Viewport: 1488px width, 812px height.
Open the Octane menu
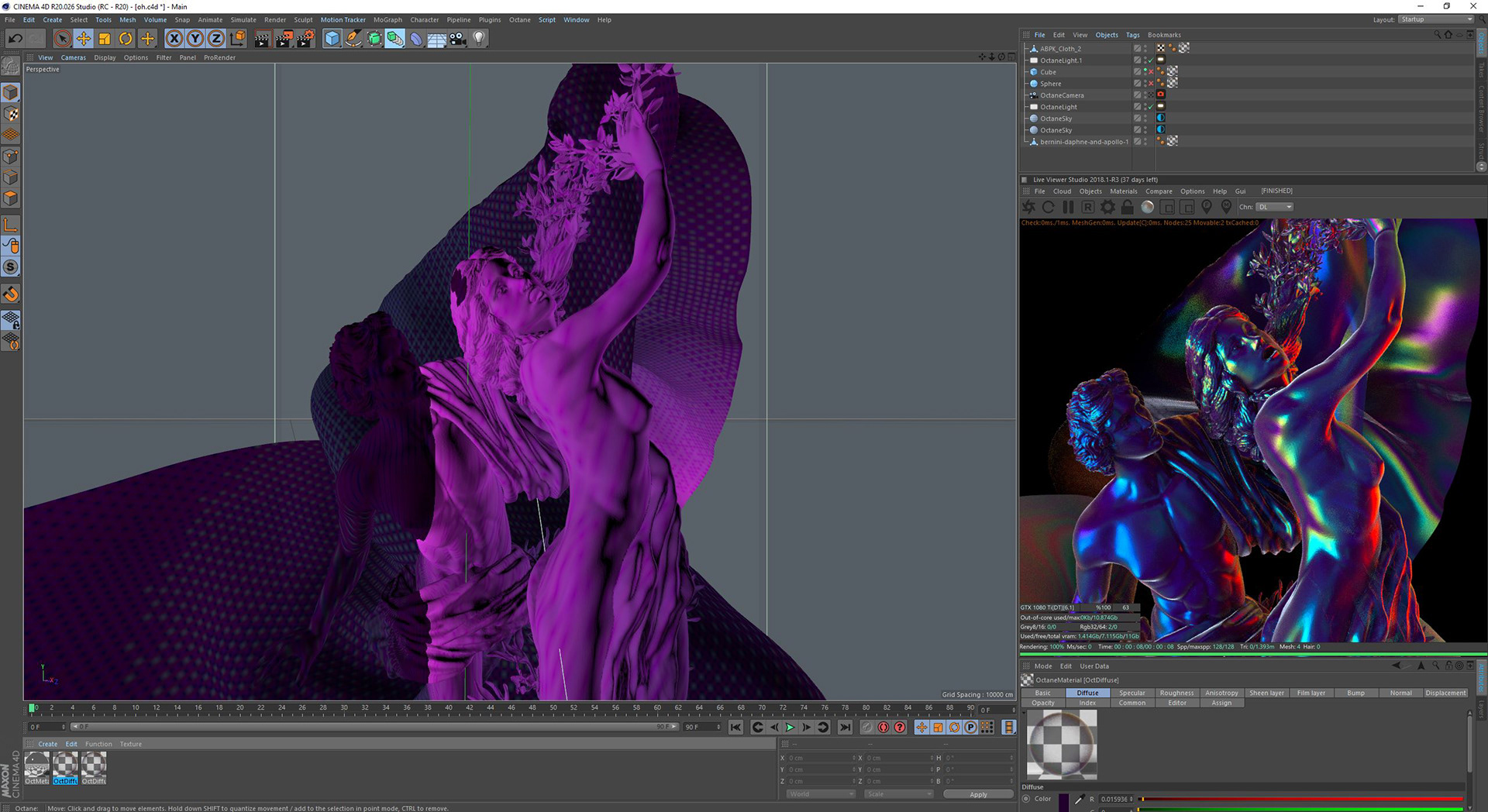519,20
